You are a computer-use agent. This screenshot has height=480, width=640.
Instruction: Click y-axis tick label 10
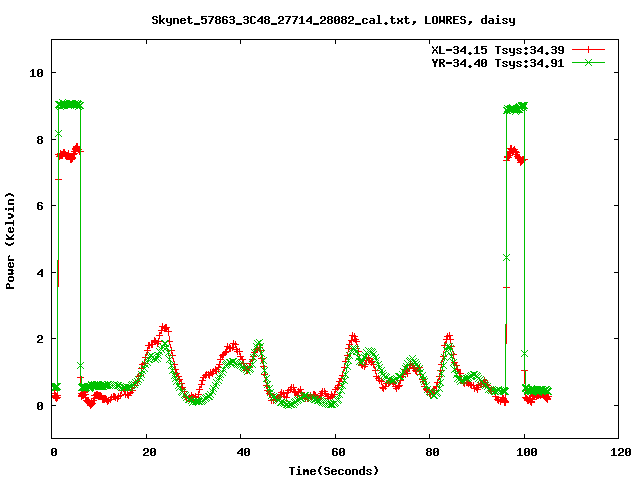pos(36,73)
